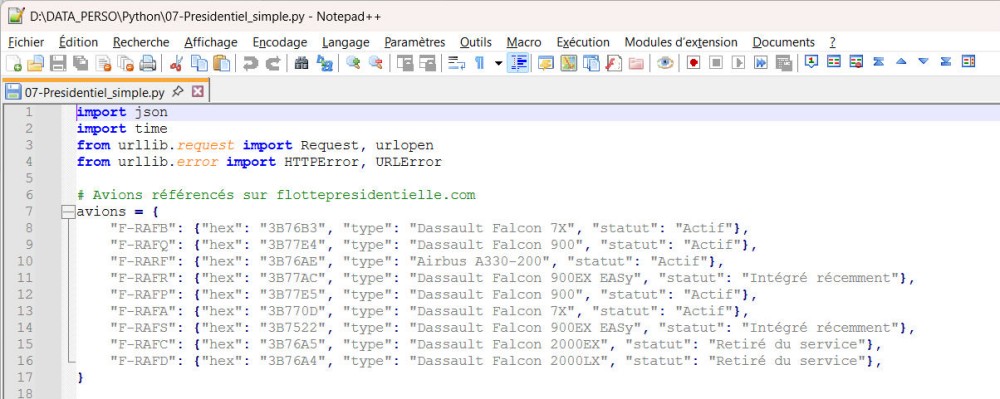1000x399 pixels.
Task: Toggle synchronized horizontal scrolling
Action: click(427, 62)
